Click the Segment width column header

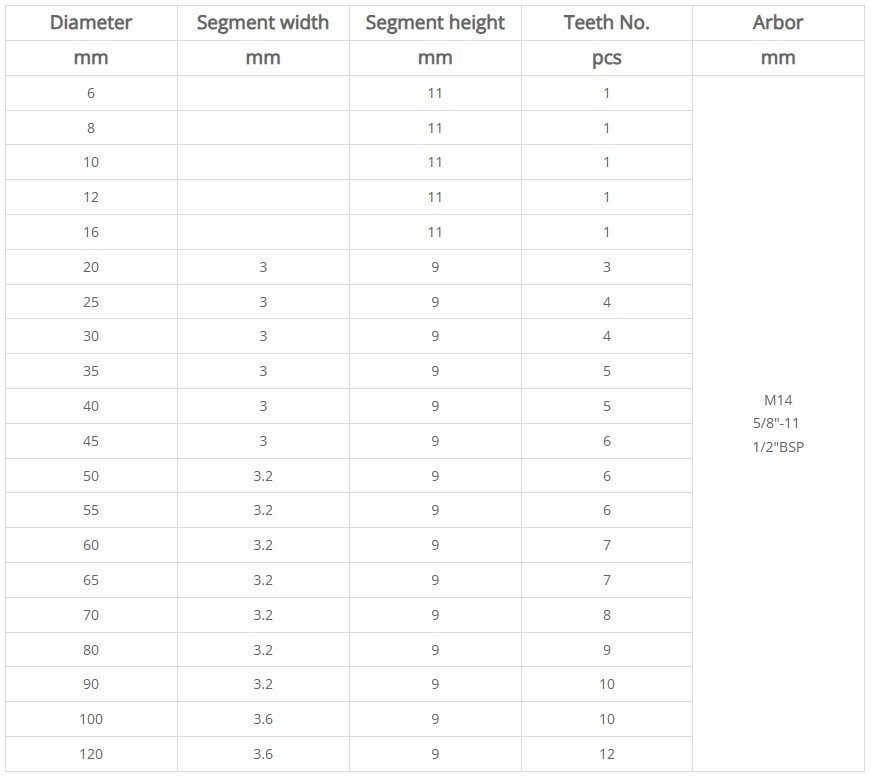point(263,23)
